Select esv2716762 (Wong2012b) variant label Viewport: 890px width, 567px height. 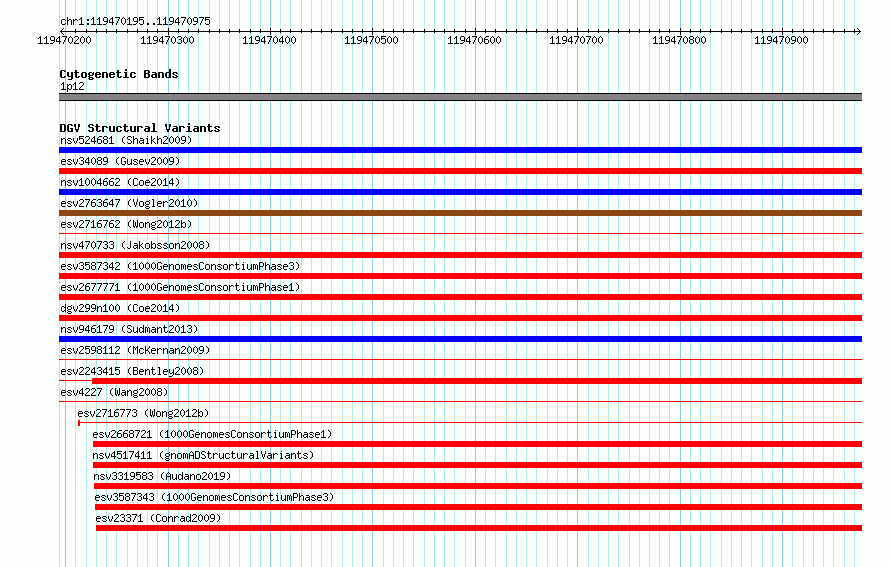pyautogui.click(x=126, y=224)
